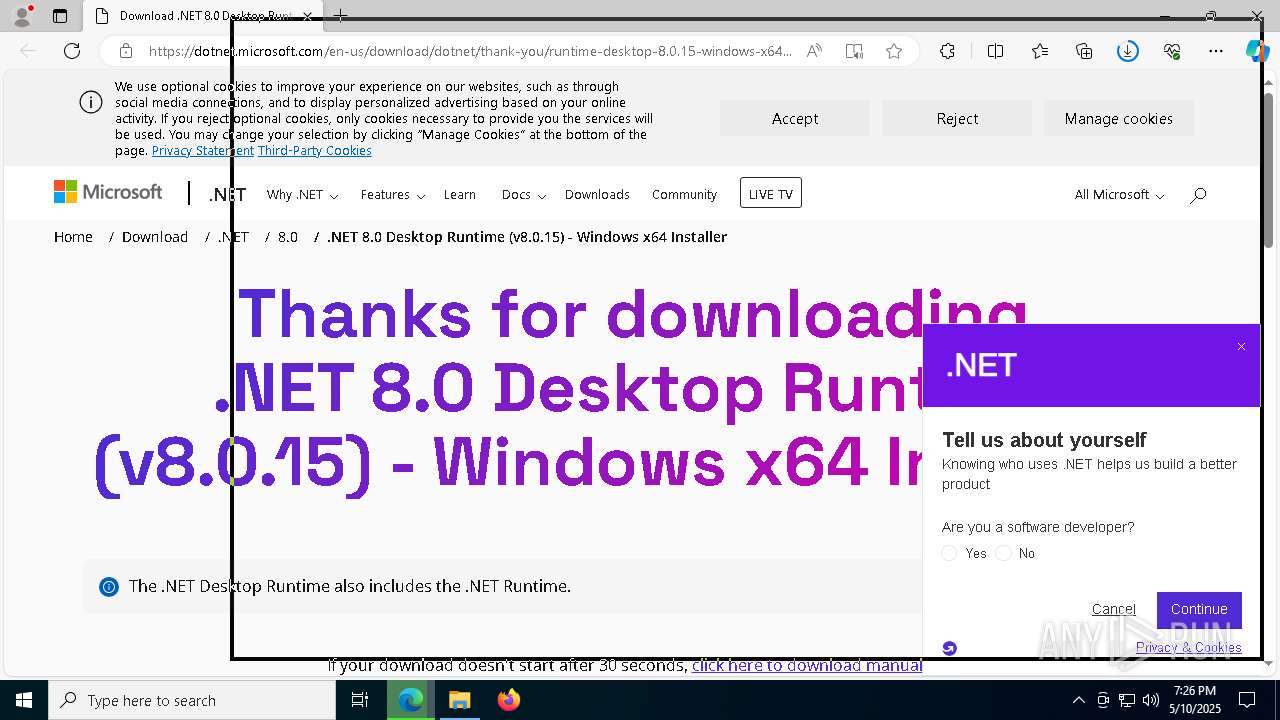Go to .NET home link in header
Viewport: 1280px width, 720px height.
pos(227,194)
